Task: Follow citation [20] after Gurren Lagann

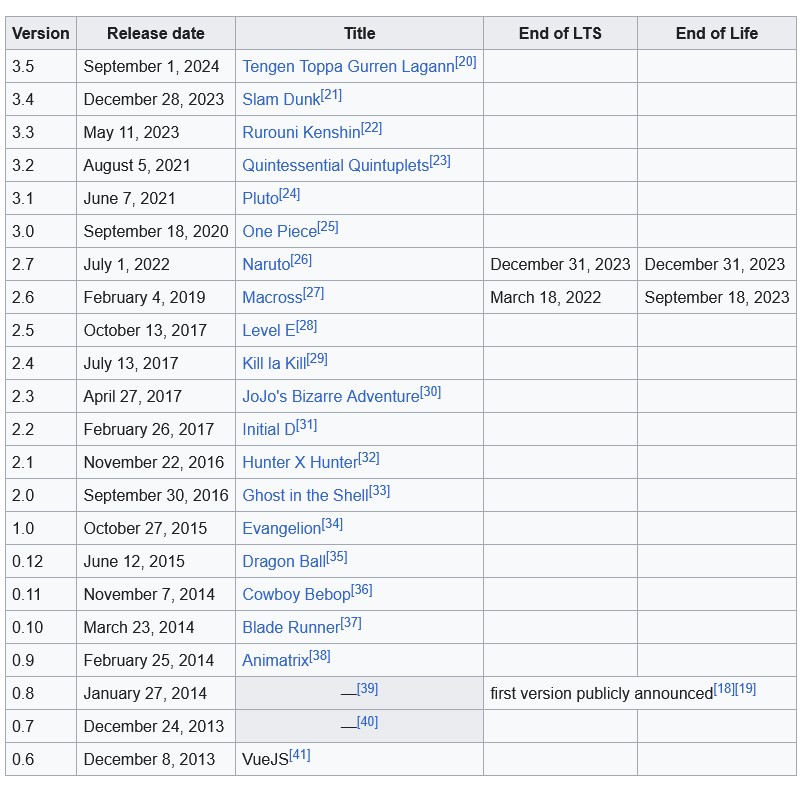Action: [x=465, y=62]
